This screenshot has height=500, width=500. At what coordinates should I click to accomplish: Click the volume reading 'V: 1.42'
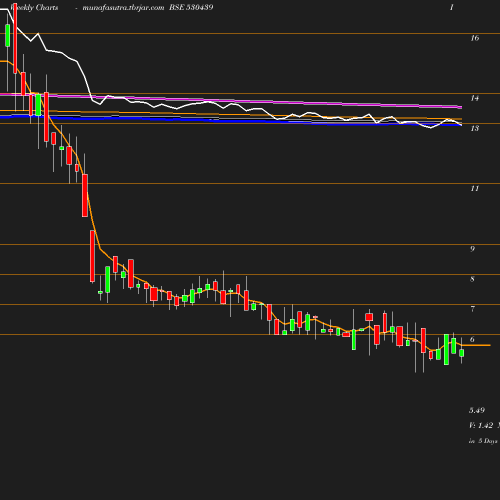(481, 425)
